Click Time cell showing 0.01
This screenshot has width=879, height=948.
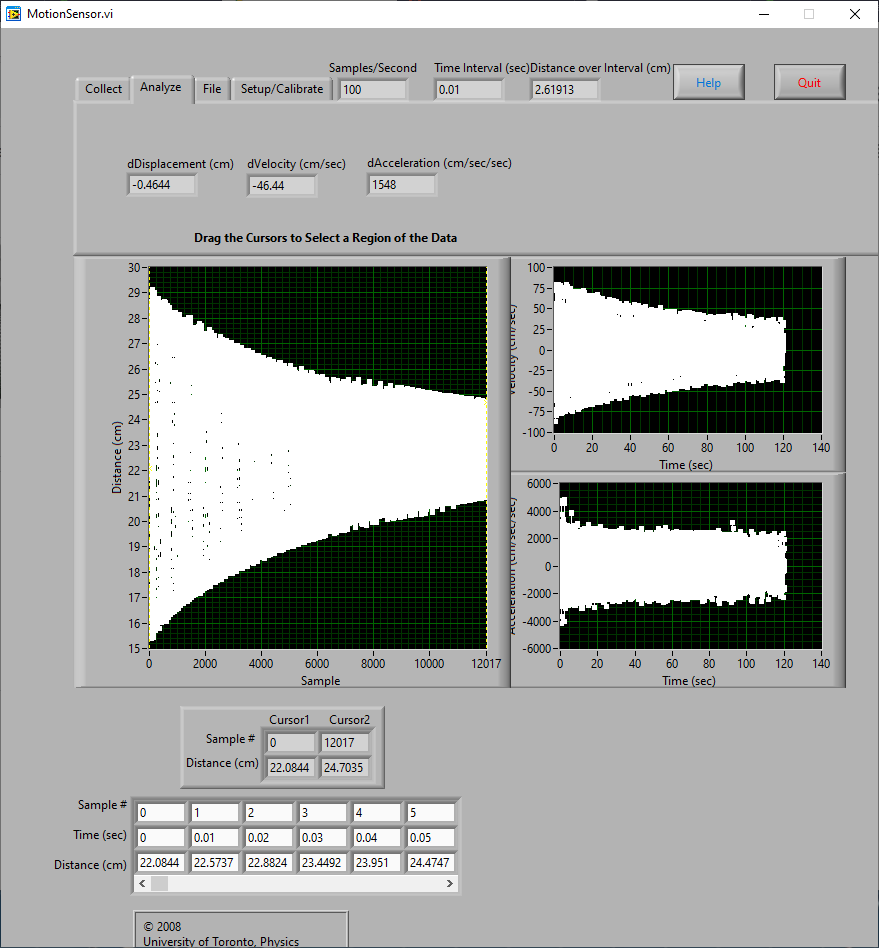tap(215, 837)
